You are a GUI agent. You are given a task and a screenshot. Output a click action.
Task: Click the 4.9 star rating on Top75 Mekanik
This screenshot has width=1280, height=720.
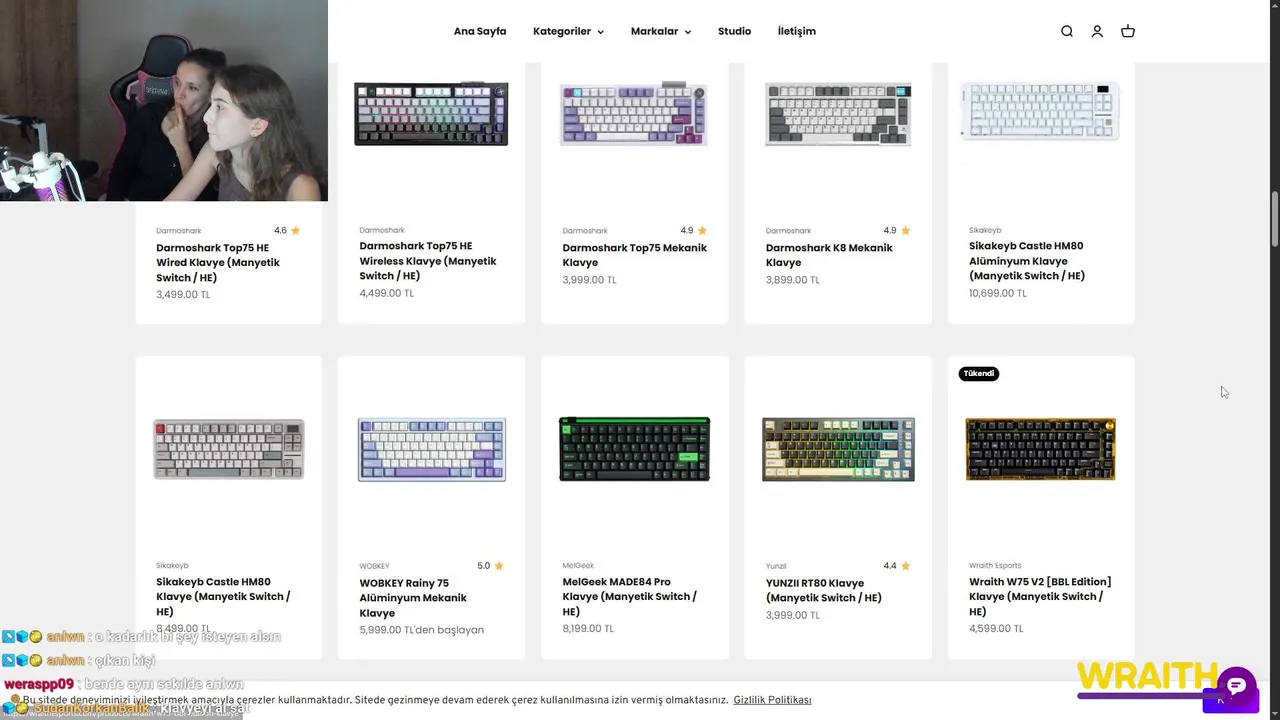pyautogui.click(x=694, y=230)
